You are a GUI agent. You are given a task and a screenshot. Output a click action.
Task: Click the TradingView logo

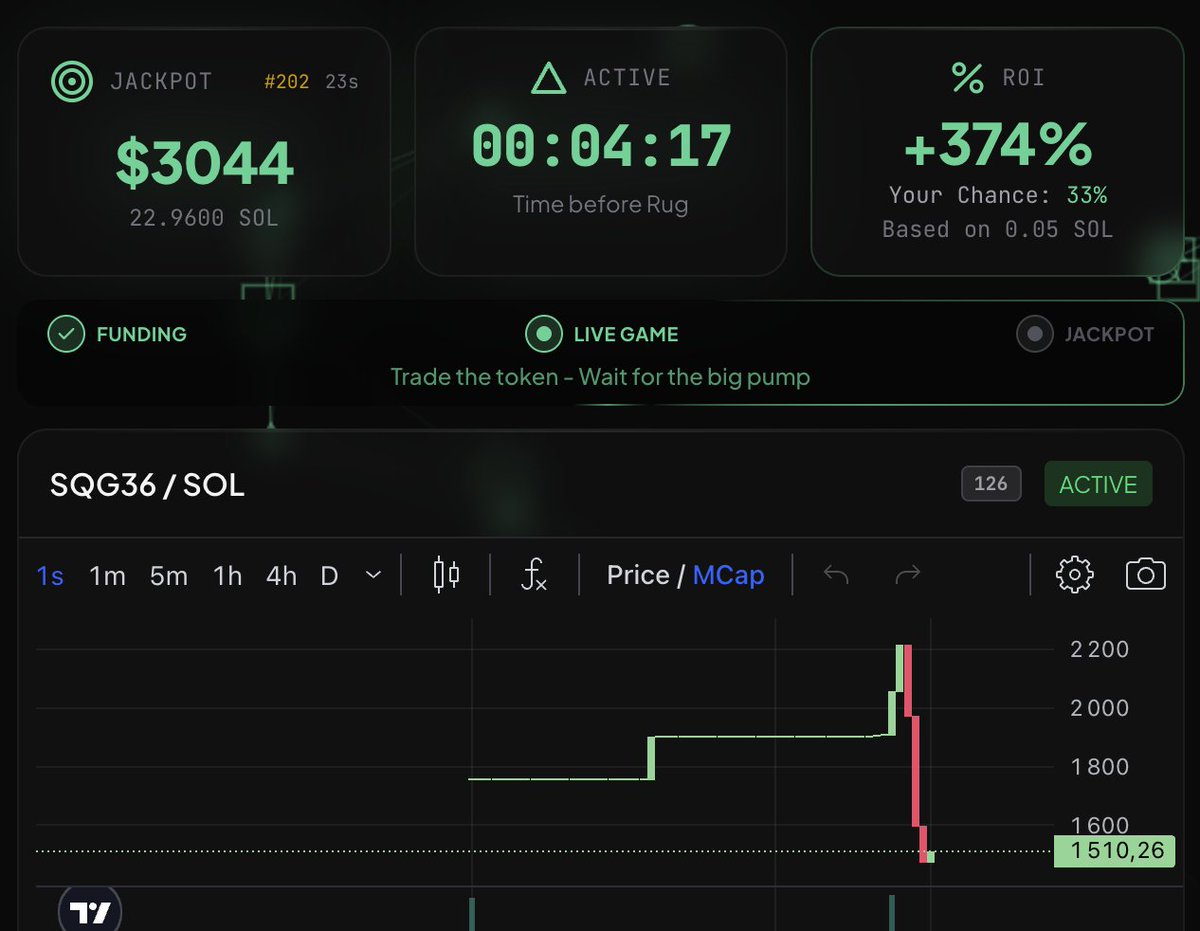pos(89,911)
